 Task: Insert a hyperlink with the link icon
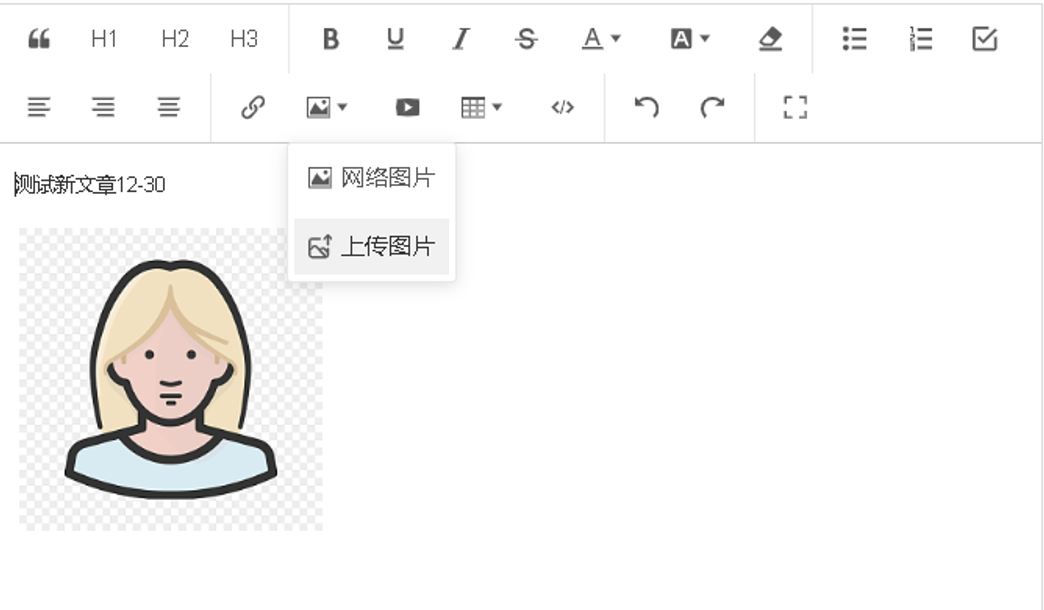(x=253, y=107)
